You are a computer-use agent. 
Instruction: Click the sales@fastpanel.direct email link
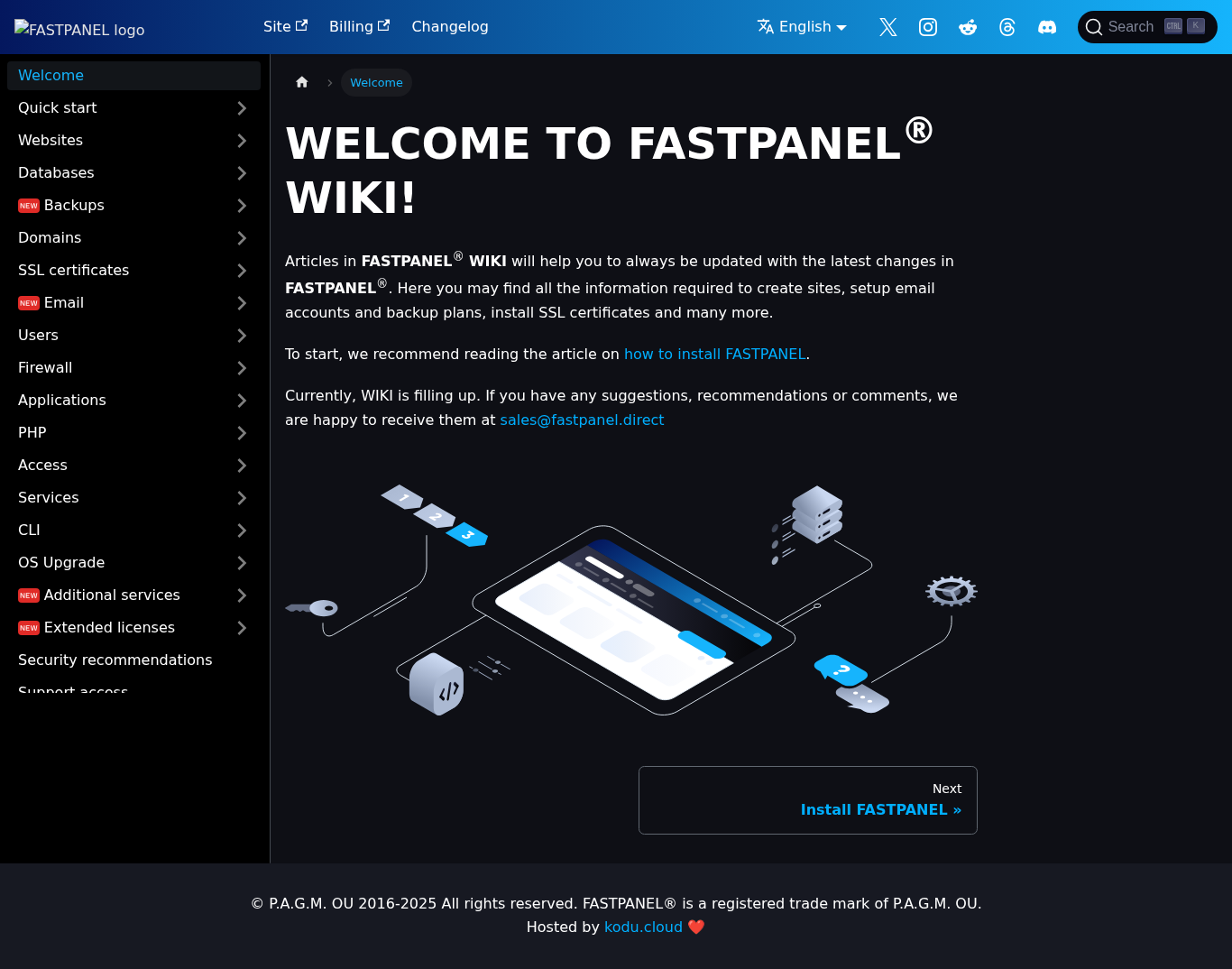coord(582,420)
